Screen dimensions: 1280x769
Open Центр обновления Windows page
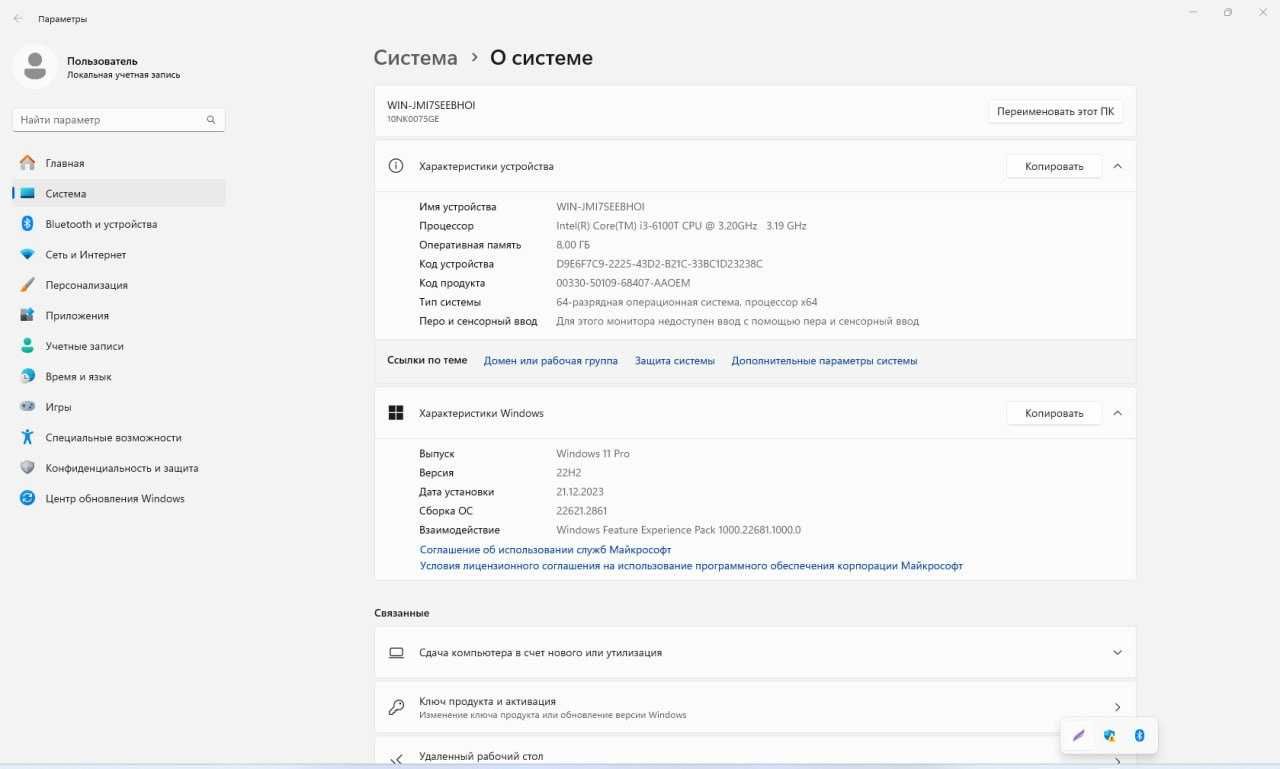point(119,498)
